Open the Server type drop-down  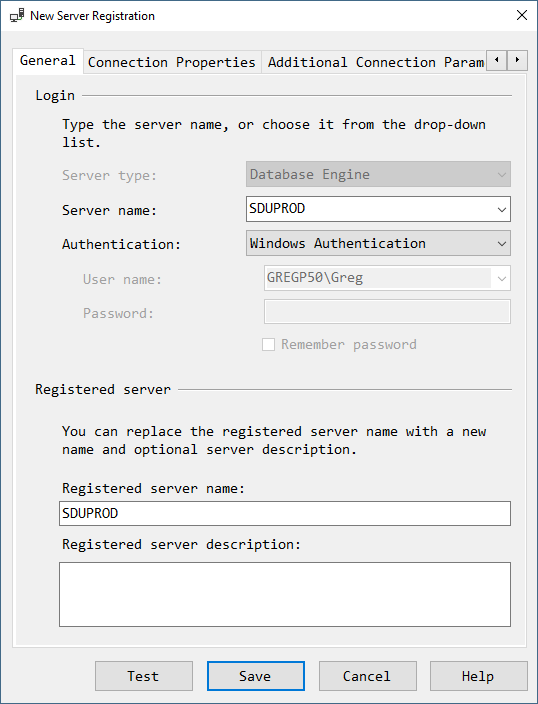click(x=378, y=174)
